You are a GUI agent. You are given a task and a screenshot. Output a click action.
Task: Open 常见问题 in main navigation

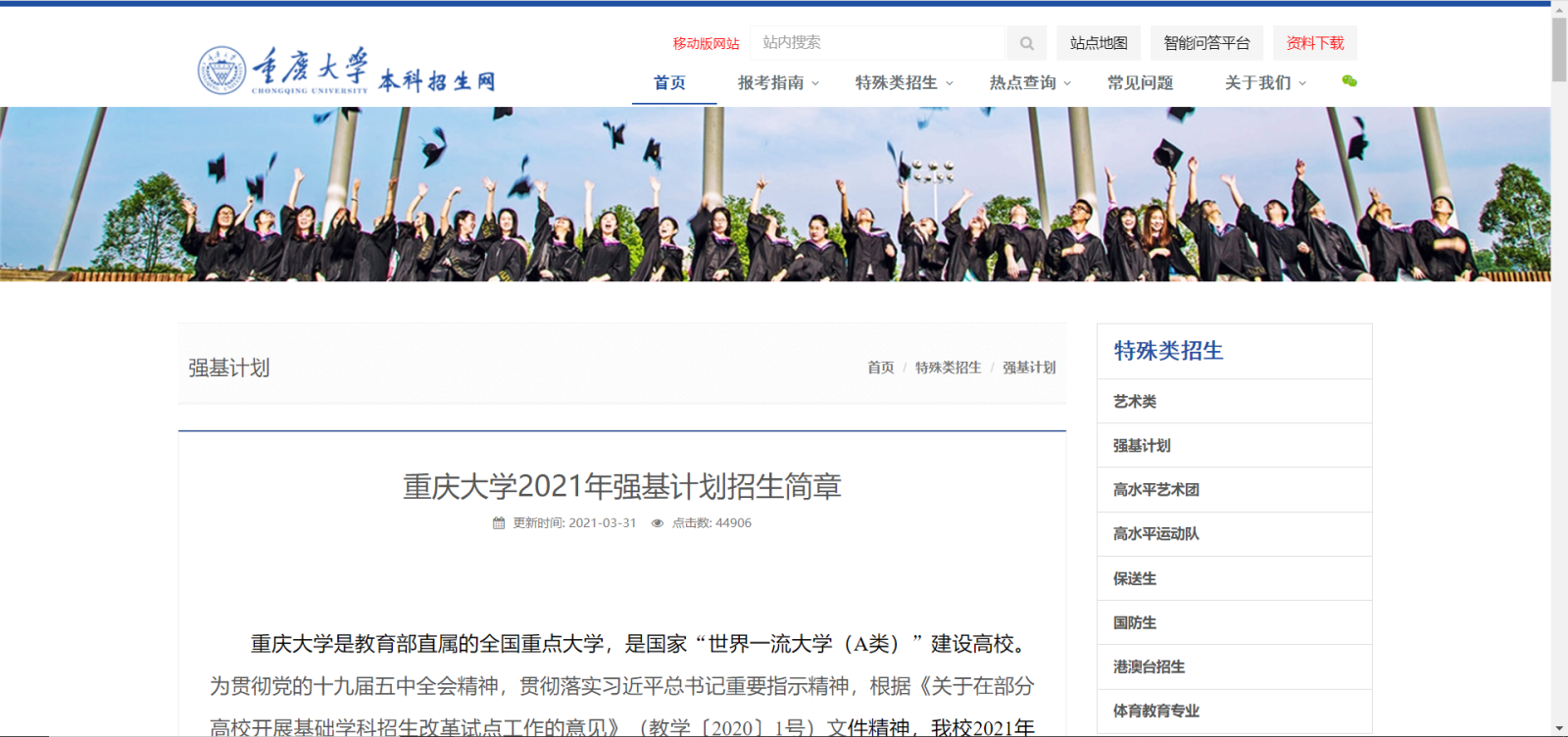pos(1141,83)
